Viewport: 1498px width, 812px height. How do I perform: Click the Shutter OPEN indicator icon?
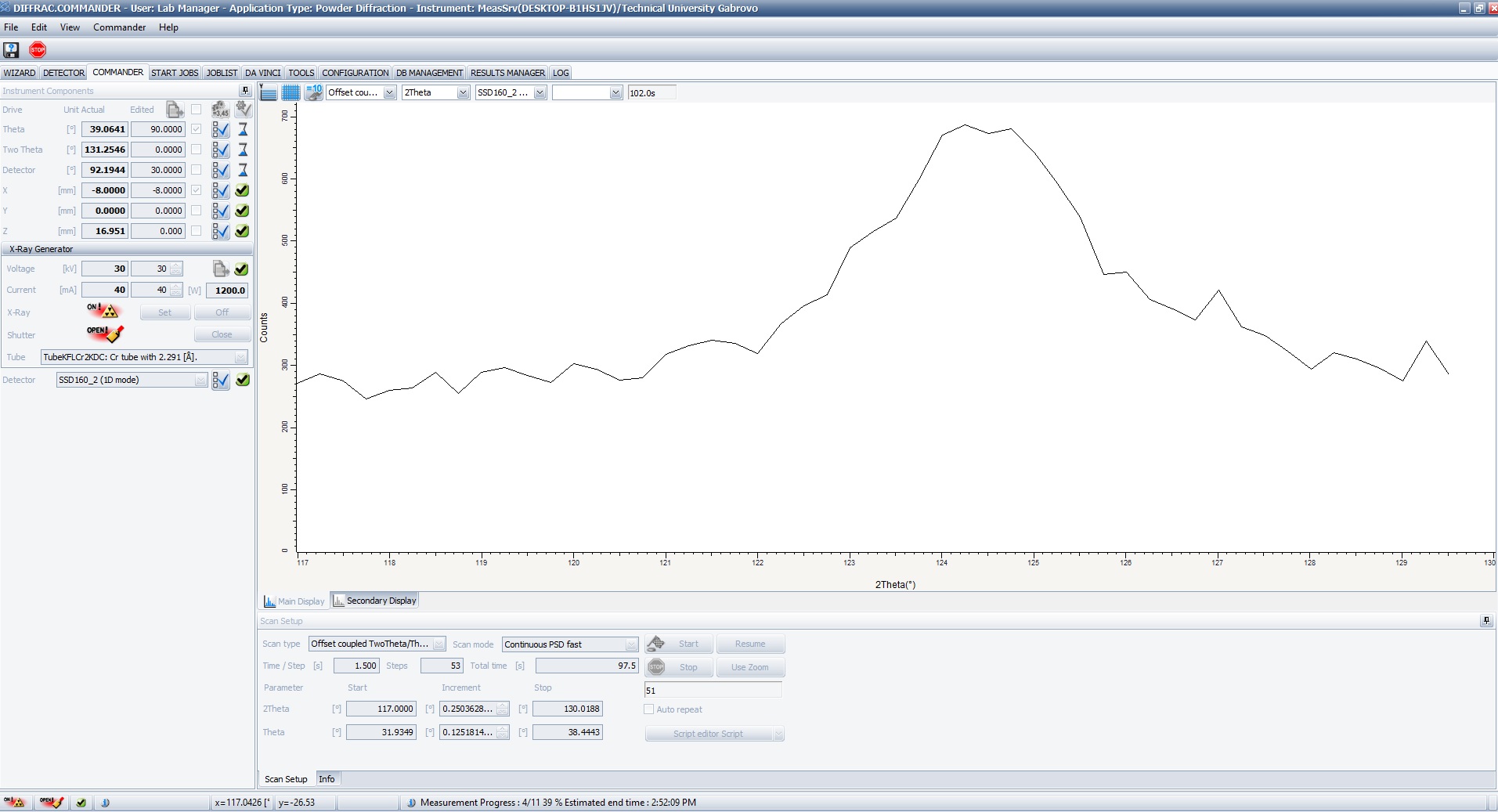105,334
